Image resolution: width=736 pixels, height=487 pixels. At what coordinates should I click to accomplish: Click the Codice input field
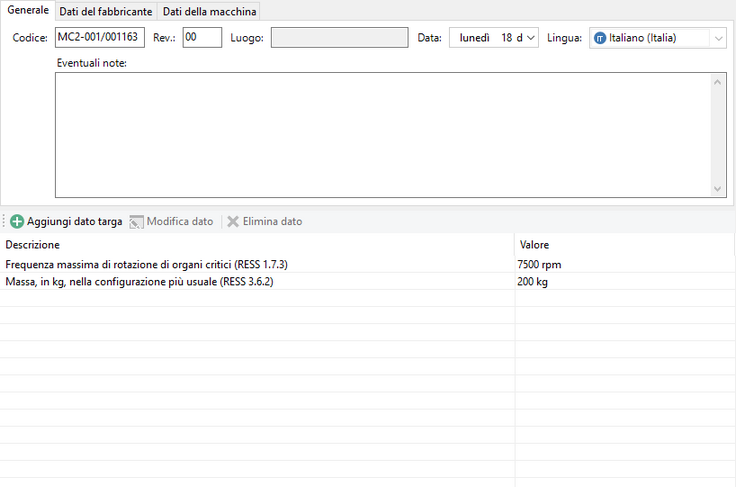pos(99,38)
